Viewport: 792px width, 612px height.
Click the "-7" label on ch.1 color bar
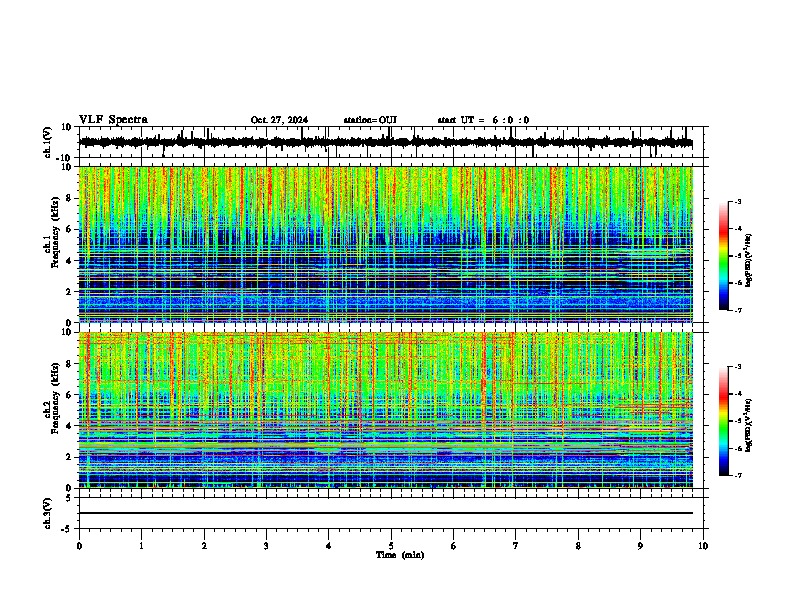coord(737,310)
